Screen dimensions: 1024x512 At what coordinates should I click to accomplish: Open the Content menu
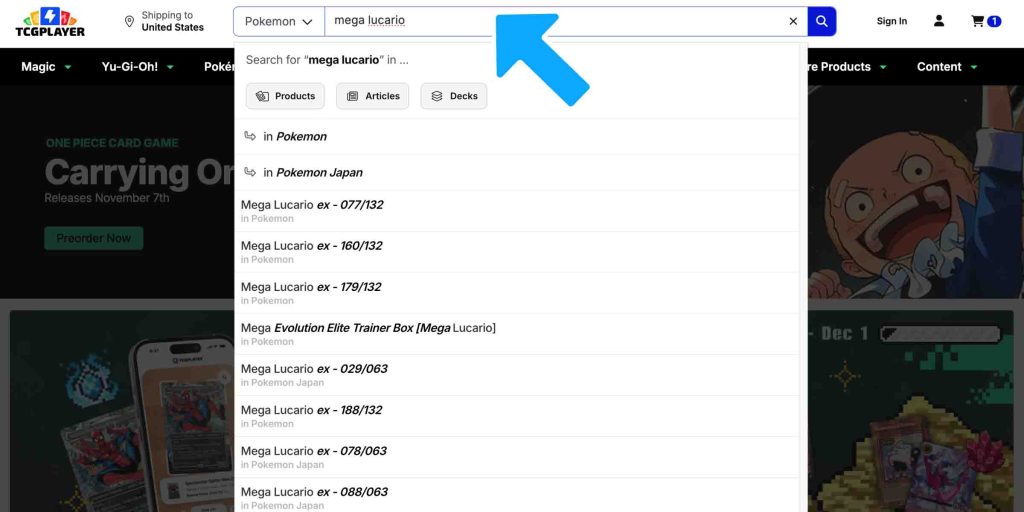coord(946,67)
